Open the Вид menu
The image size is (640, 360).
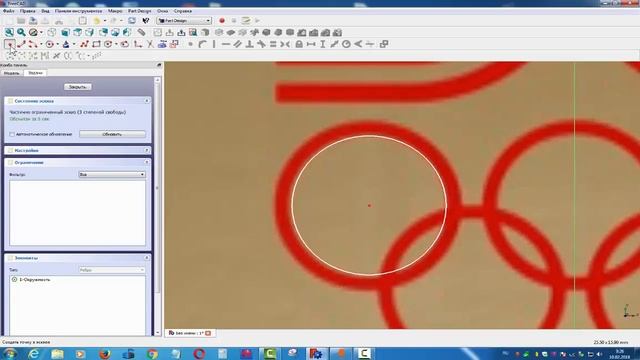coord(45,11)
